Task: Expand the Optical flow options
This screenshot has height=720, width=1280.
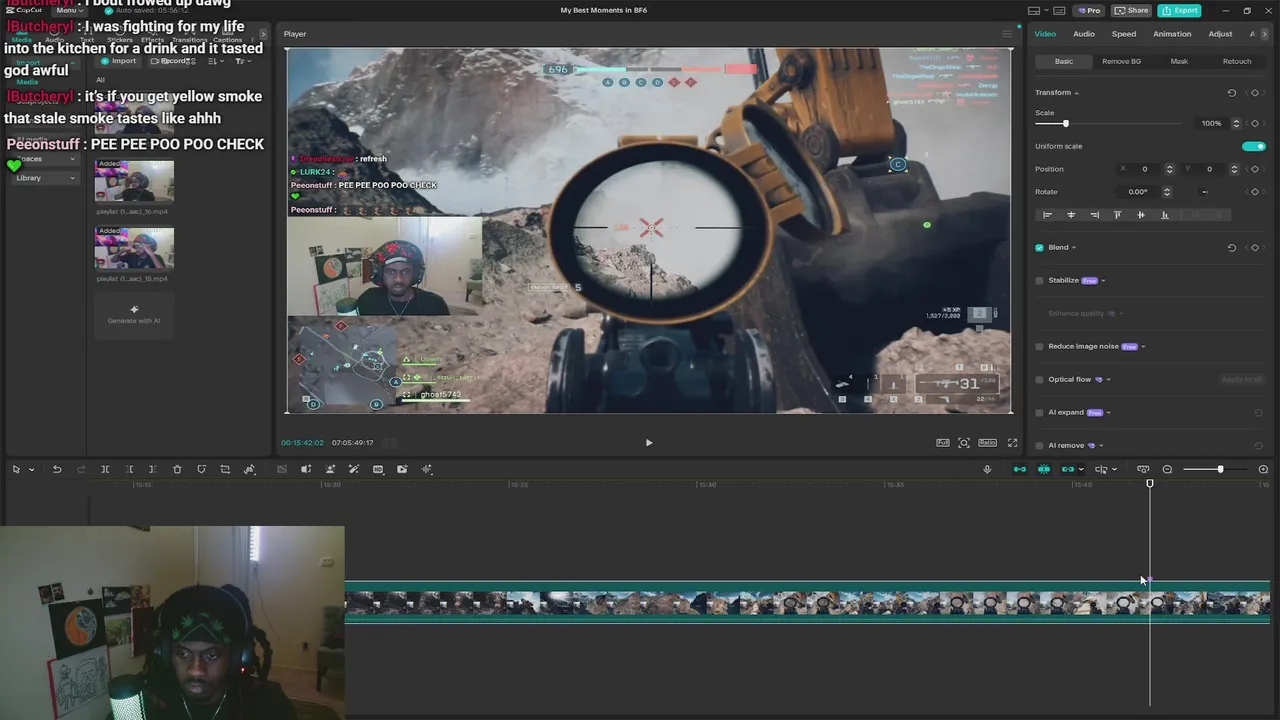Action: point(1108,380)
